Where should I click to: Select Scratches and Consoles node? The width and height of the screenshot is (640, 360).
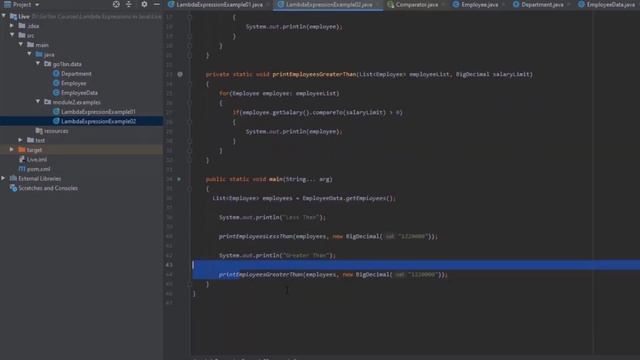pos(48,188)
